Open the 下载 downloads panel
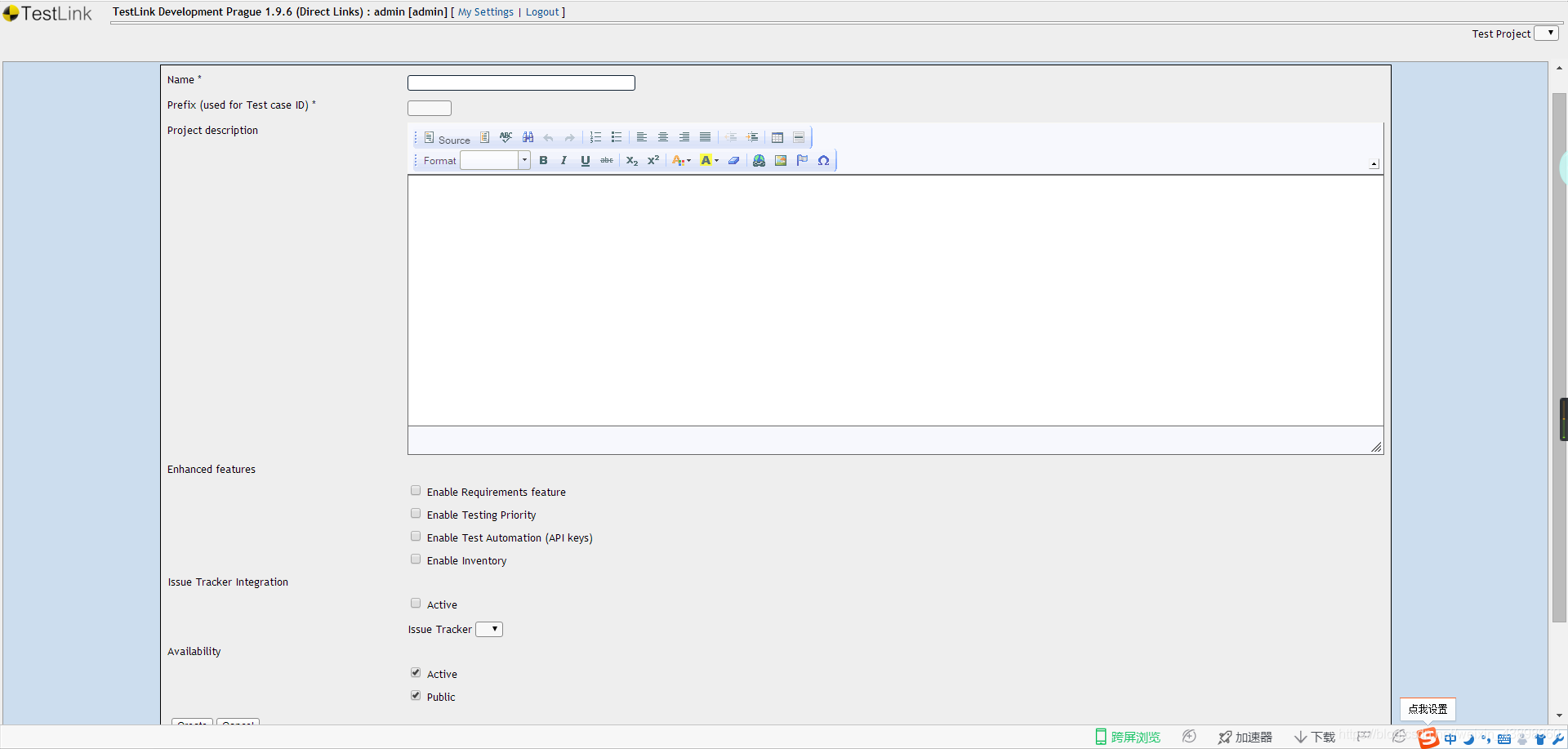 pos(1315,737)
